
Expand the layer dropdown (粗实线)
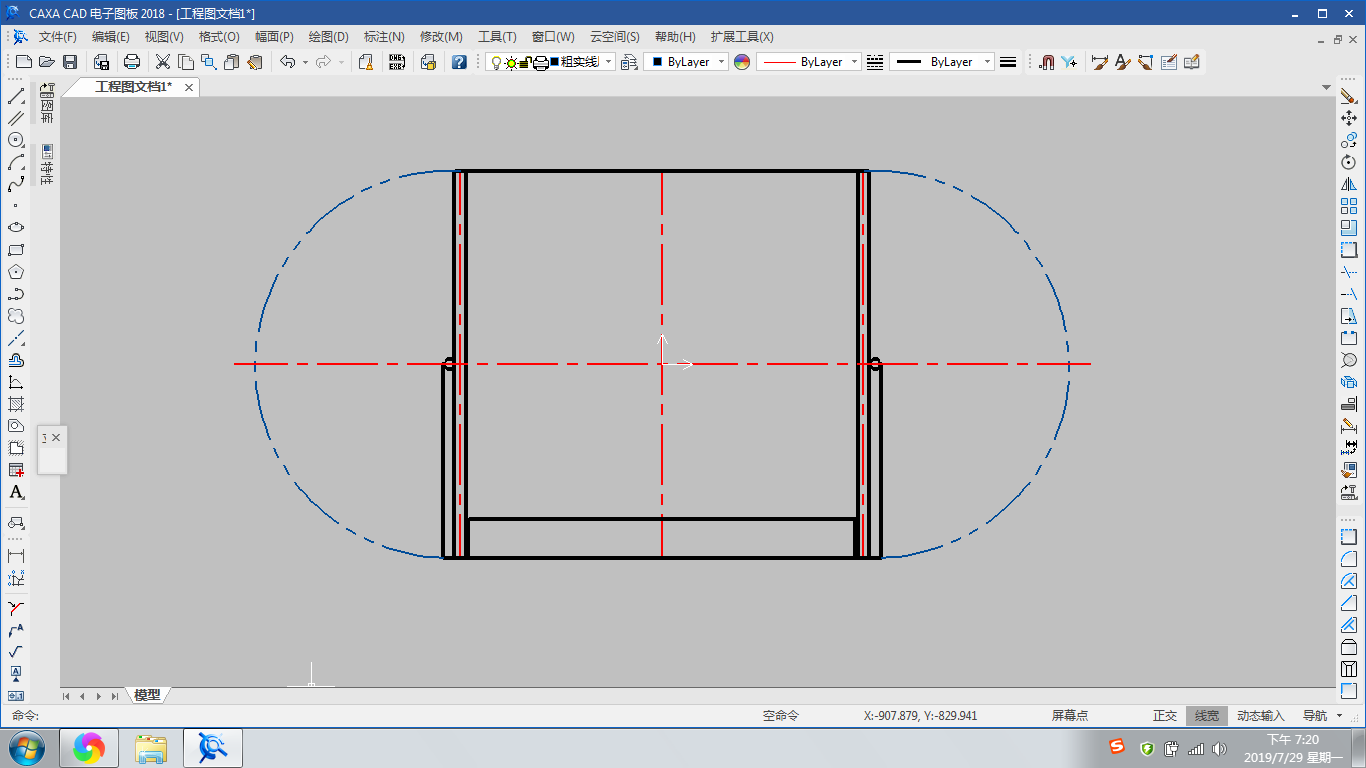tap(608, 62)
